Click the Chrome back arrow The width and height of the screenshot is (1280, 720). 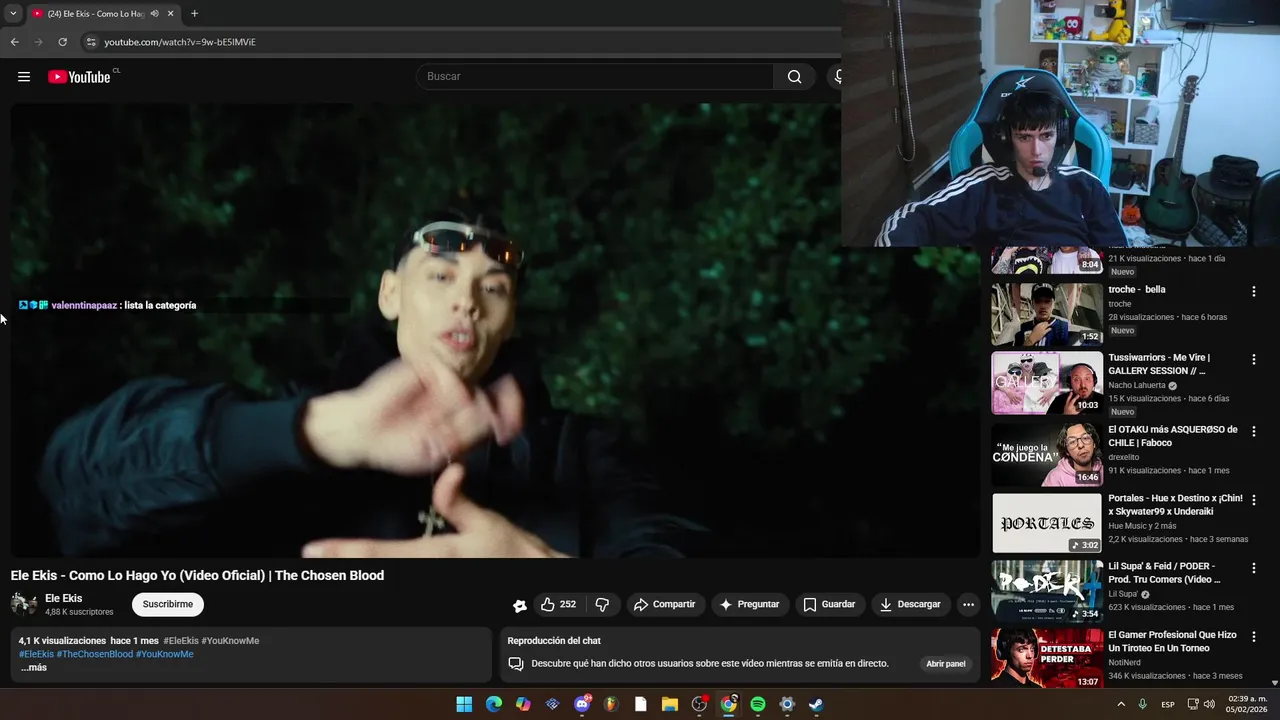click(14, 42)
